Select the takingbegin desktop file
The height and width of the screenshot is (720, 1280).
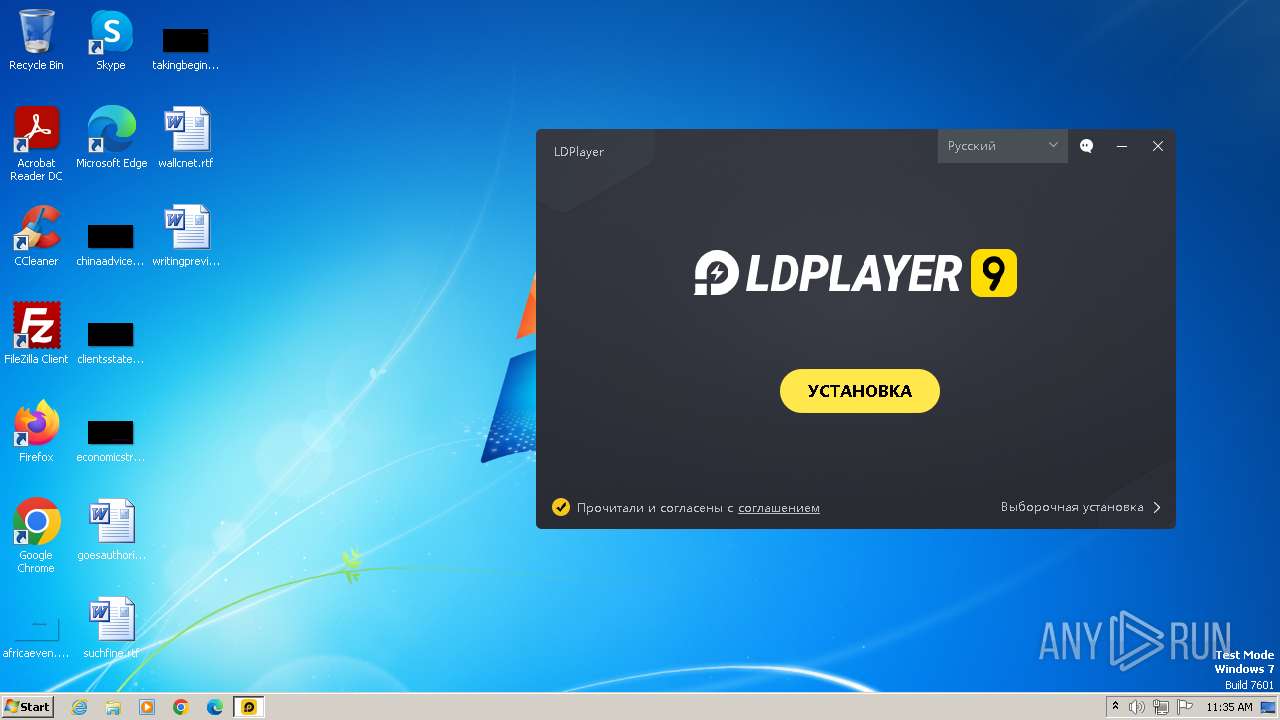tap(185, 48)
